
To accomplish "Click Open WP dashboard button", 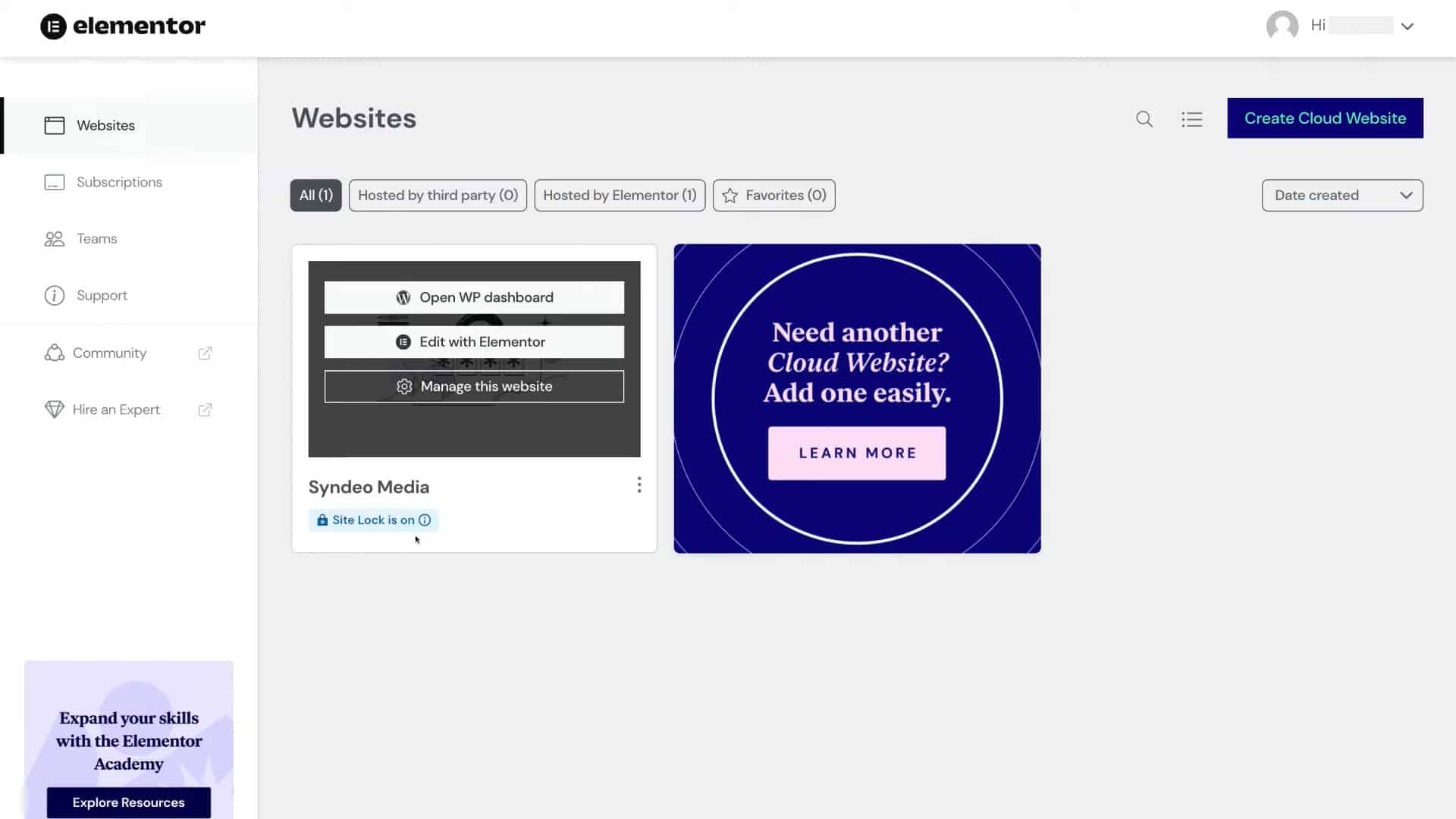I will [474, 297].
